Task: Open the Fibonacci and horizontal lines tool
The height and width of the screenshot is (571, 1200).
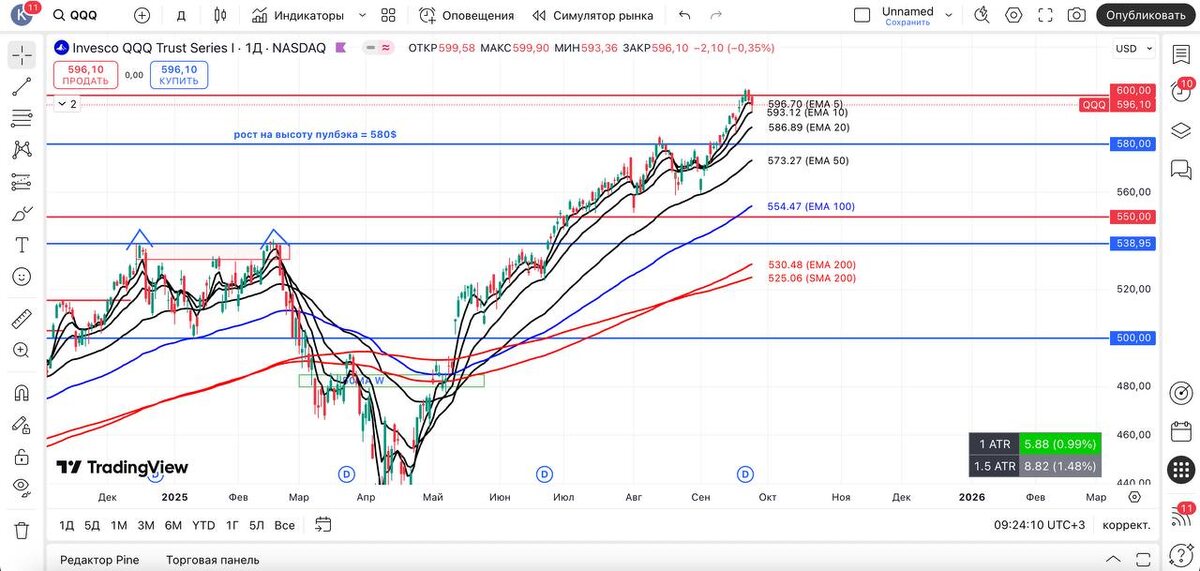Action: (21, 118)
